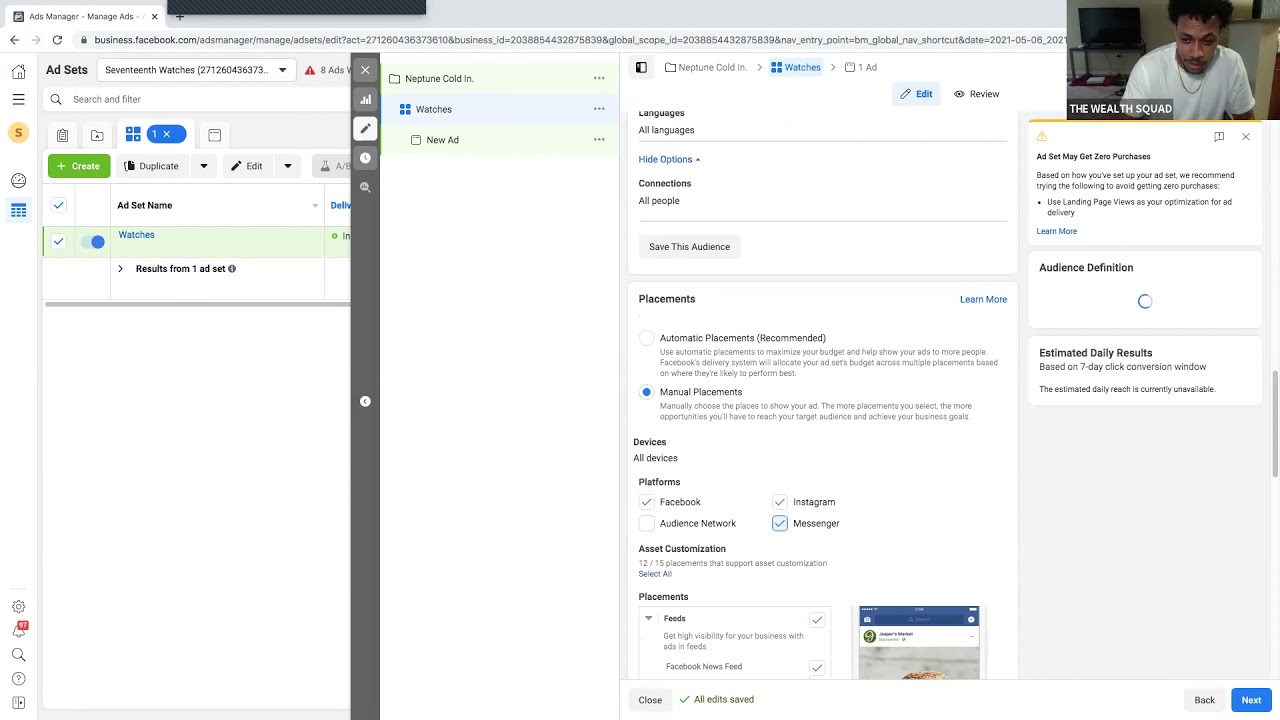Open Placements Learn More link
1280x720 pixels.
[983, 299]
